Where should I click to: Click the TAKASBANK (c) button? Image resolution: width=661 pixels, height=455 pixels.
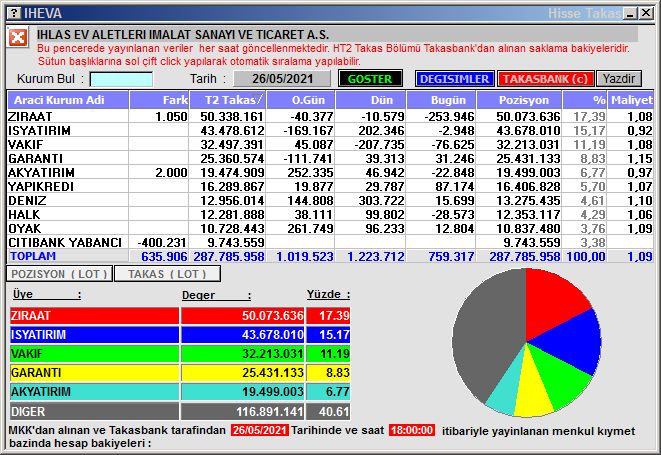click(545, 79)
